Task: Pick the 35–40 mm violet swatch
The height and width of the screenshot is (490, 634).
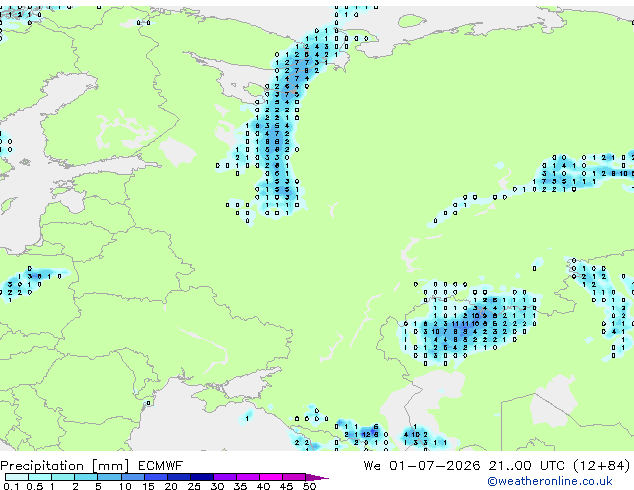Action: [x=247, y=477]
